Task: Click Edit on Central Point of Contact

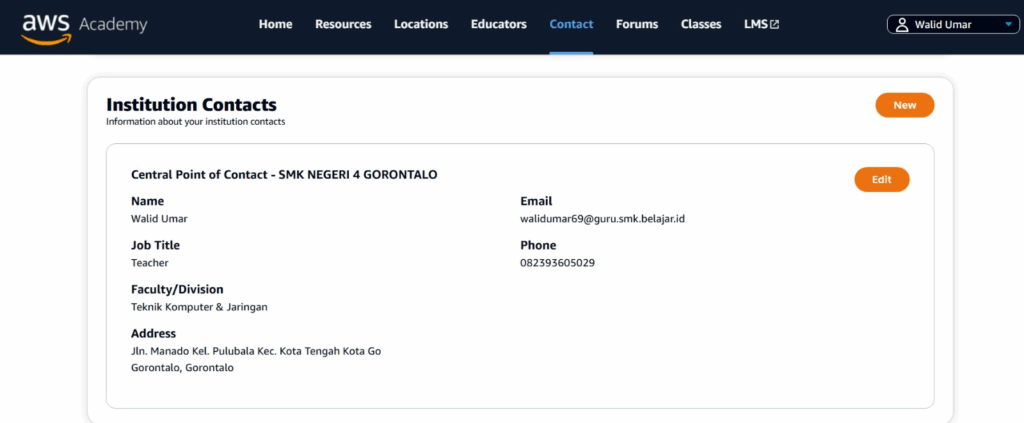Action: click(x=881, y=180)
